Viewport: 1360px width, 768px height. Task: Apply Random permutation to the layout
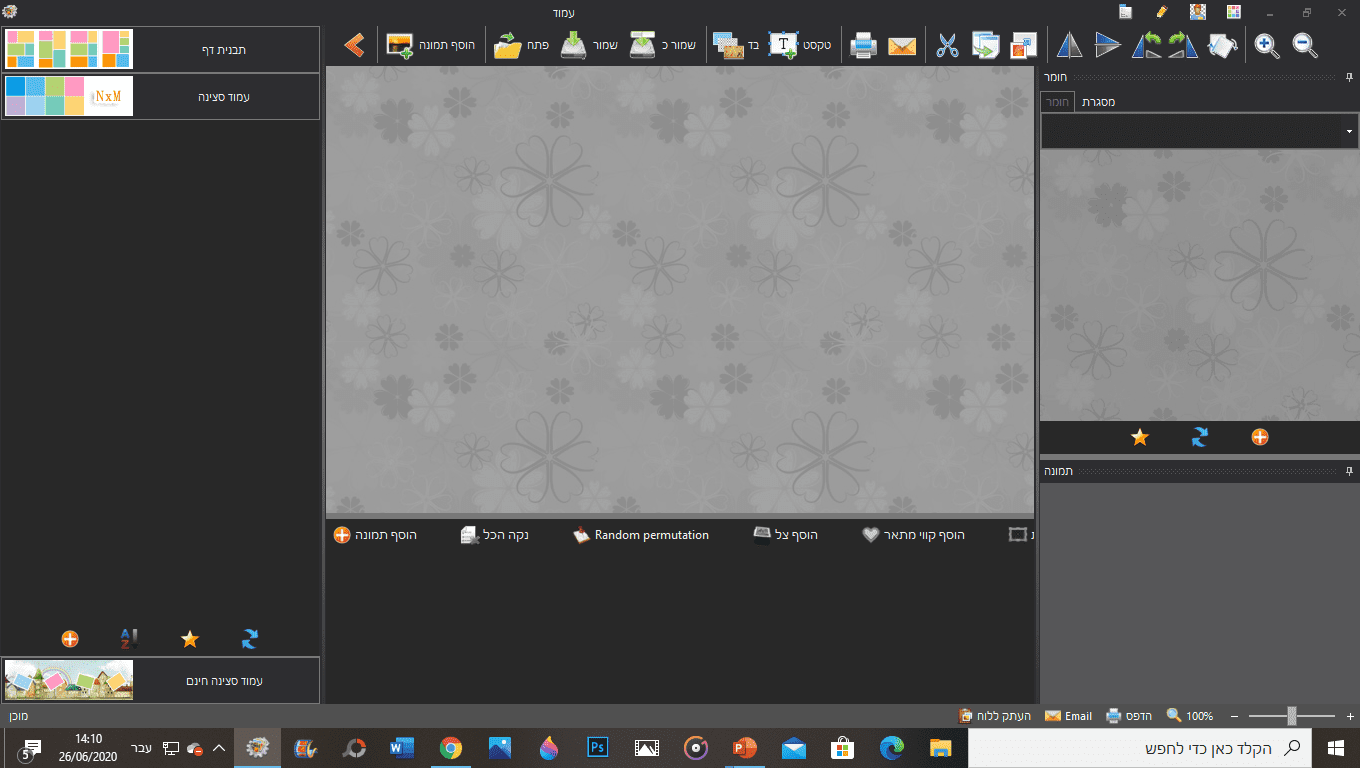tap(640, 535)
